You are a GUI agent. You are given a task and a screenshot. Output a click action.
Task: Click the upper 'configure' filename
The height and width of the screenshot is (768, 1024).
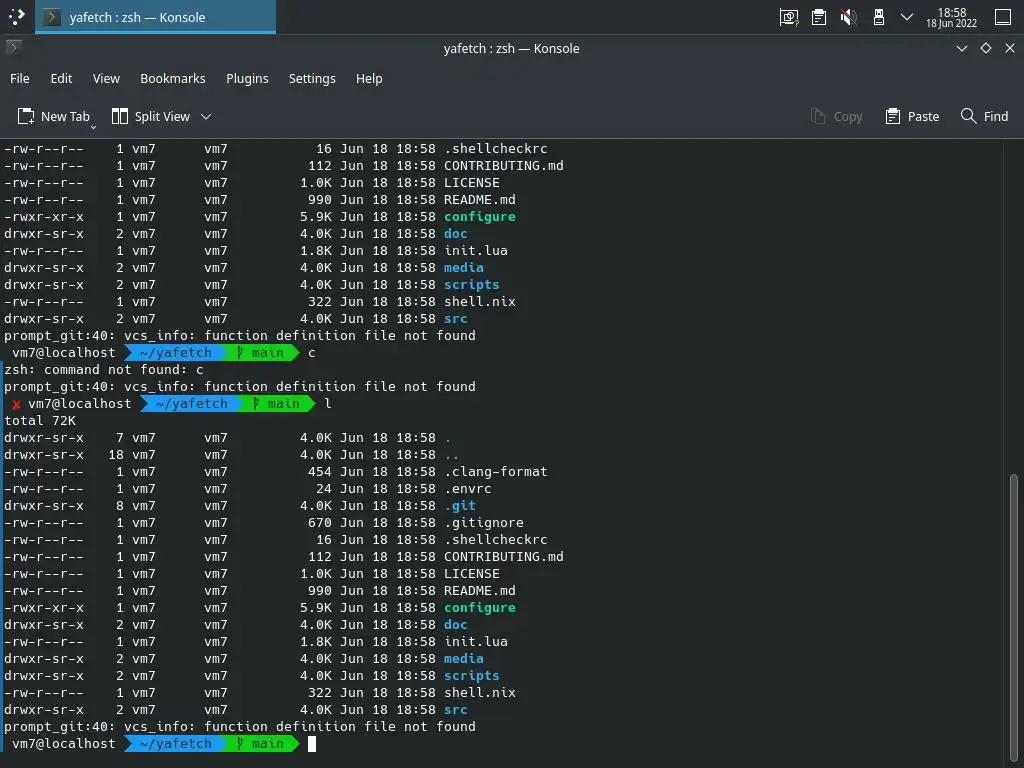coord(479,216)
